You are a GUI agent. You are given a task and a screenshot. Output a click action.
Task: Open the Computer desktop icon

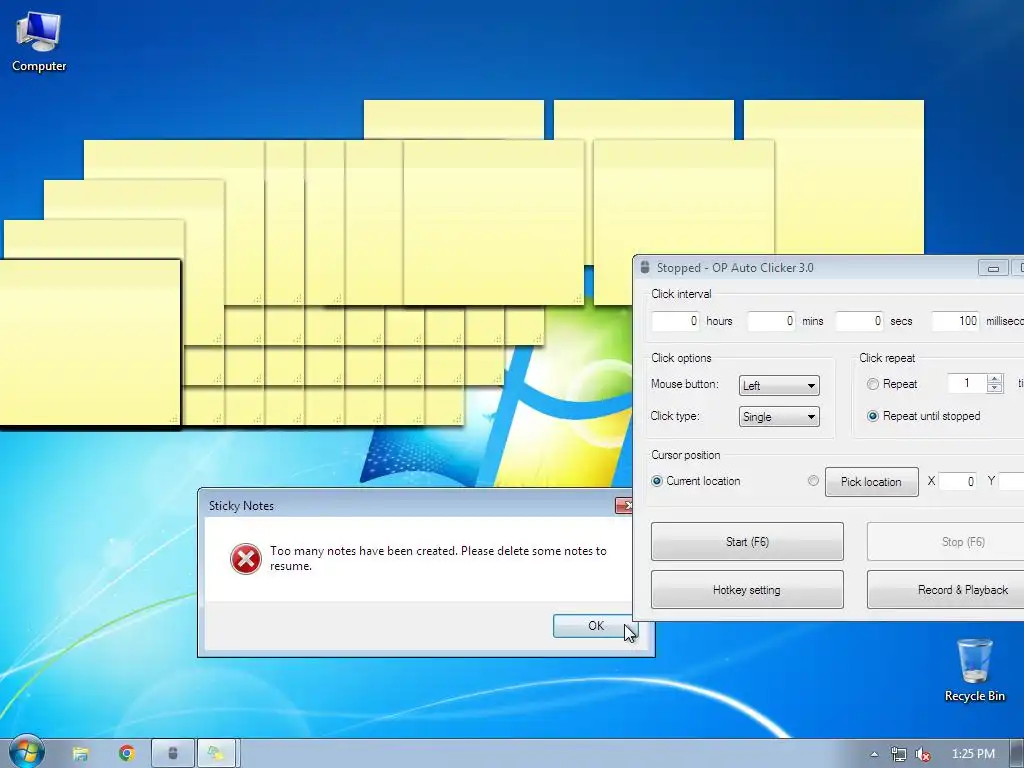pos(39,42)
